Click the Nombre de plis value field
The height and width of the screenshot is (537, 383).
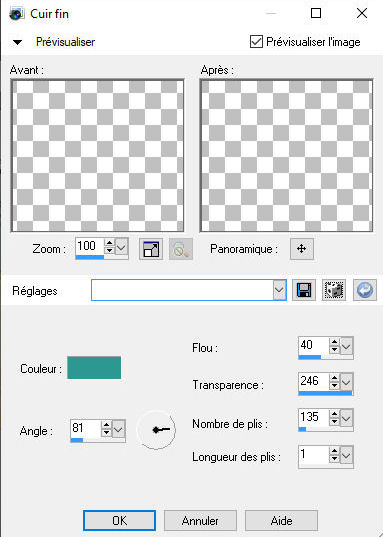[313, 417]
